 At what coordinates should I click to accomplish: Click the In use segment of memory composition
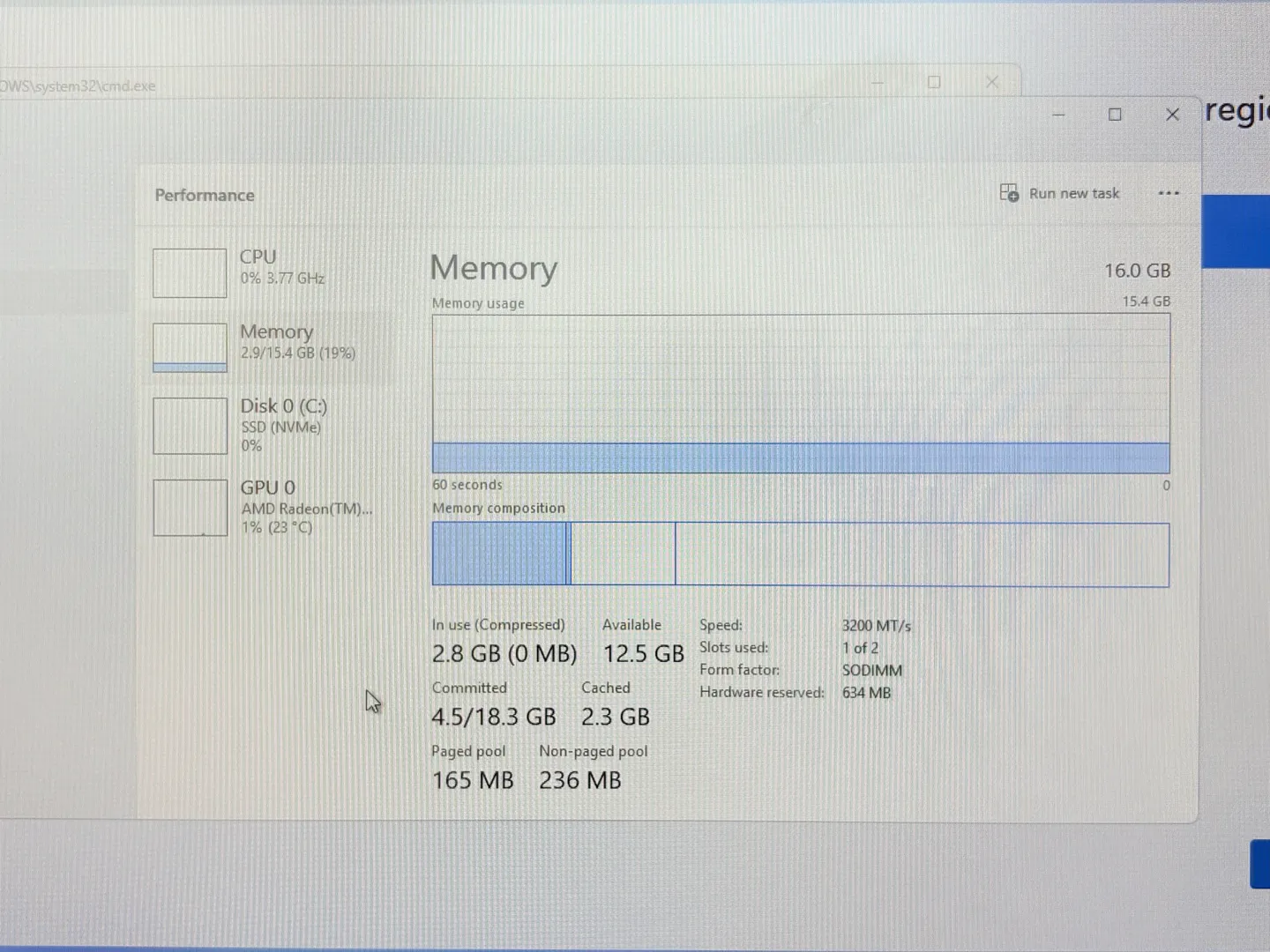pyautogui.click(x=498, y=554)
